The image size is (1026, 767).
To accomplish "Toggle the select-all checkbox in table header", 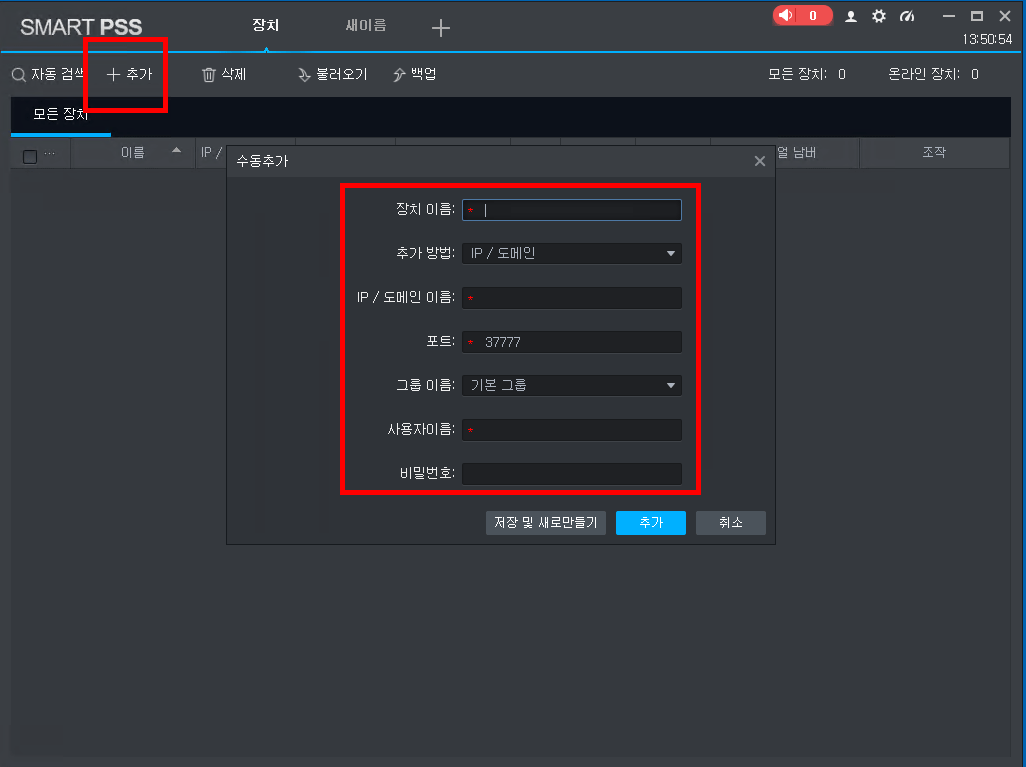I will tap(30, 156).
